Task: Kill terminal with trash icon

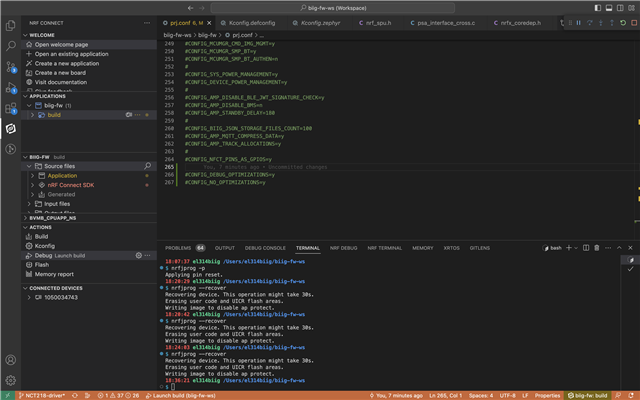Action: (597, 248)
